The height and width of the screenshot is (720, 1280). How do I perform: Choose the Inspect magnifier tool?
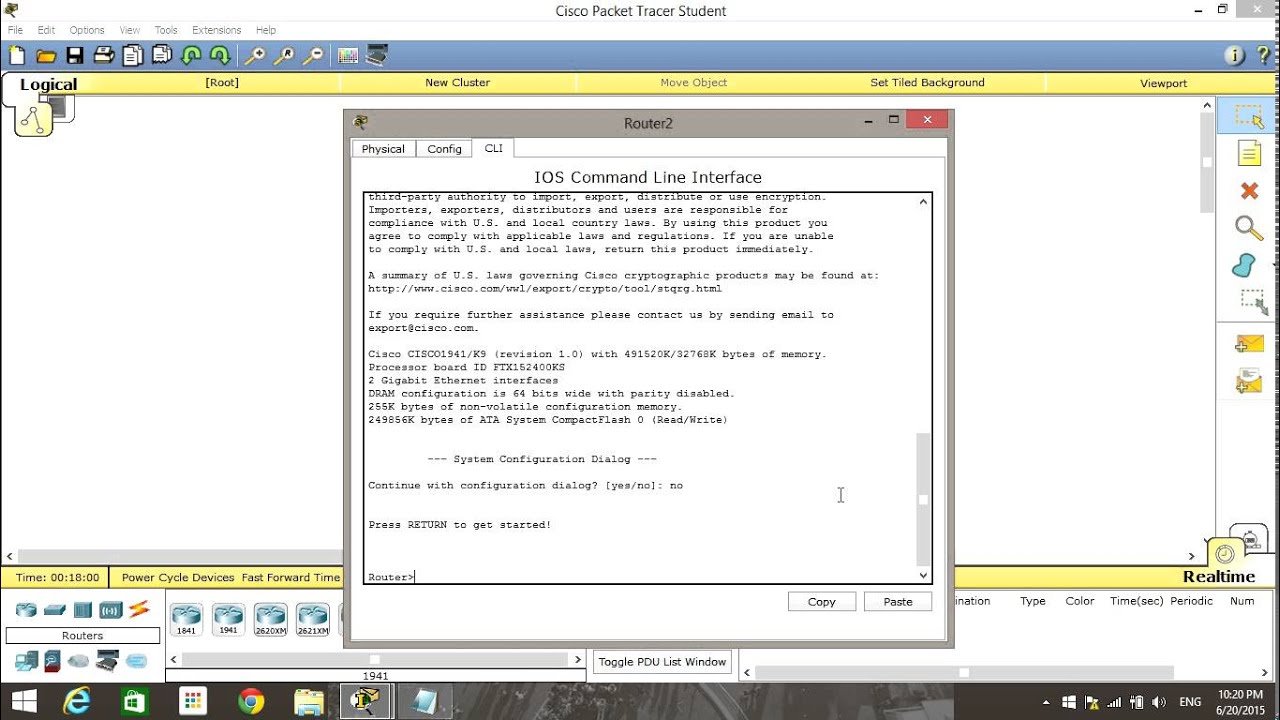pos(1249,228)
